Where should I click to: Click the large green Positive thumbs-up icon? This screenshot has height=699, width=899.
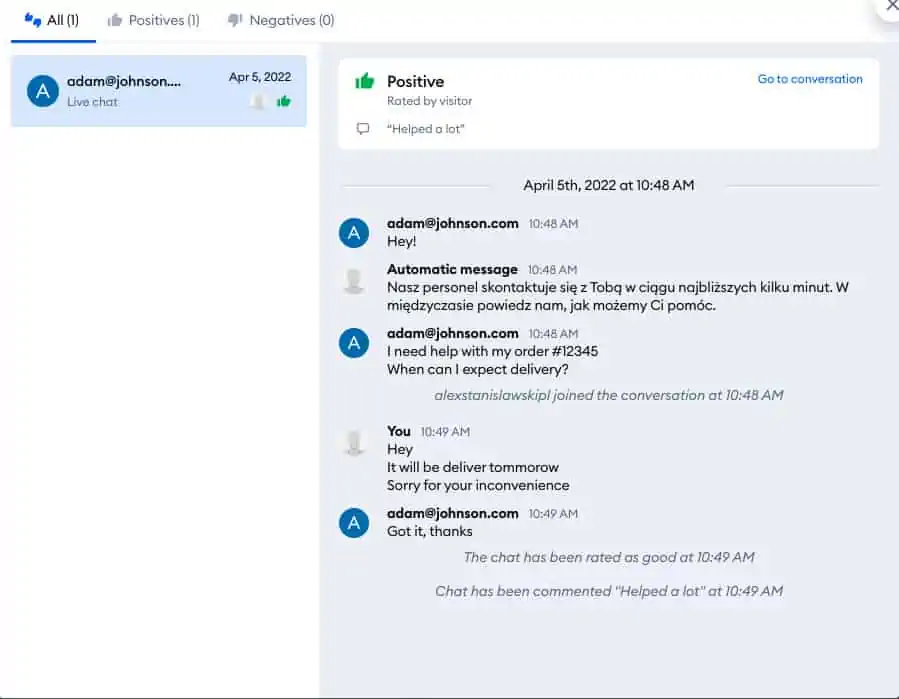click(x=365, y=81)
